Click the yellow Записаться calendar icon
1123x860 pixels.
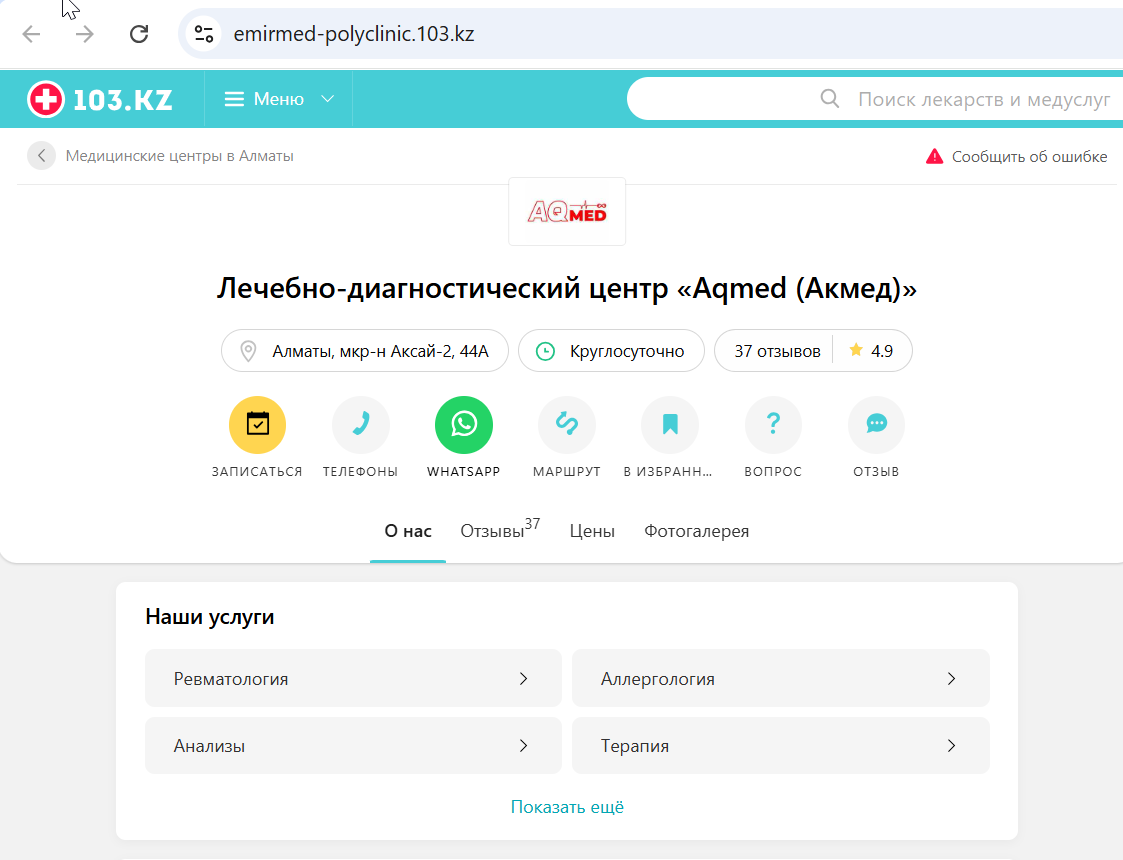point(257,425)
